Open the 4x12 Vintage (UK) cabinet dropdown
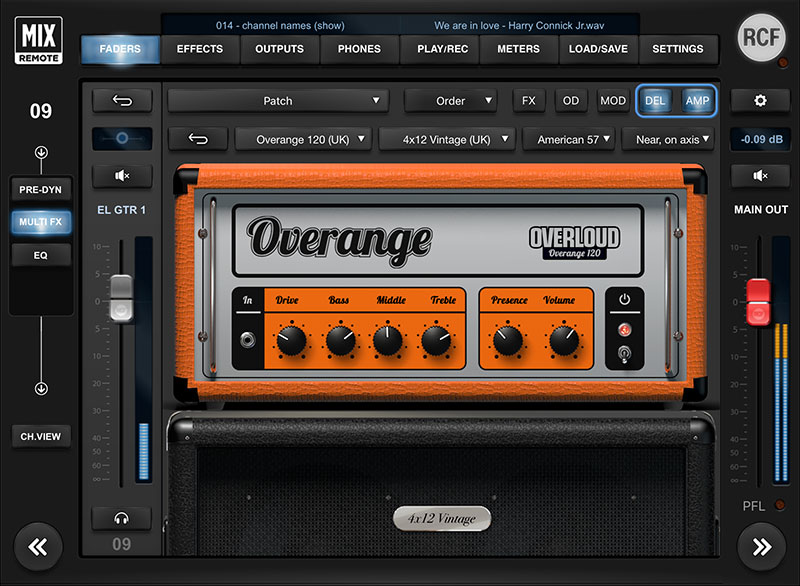The width and height of the screenshot is (800, 586). (447, 139)
